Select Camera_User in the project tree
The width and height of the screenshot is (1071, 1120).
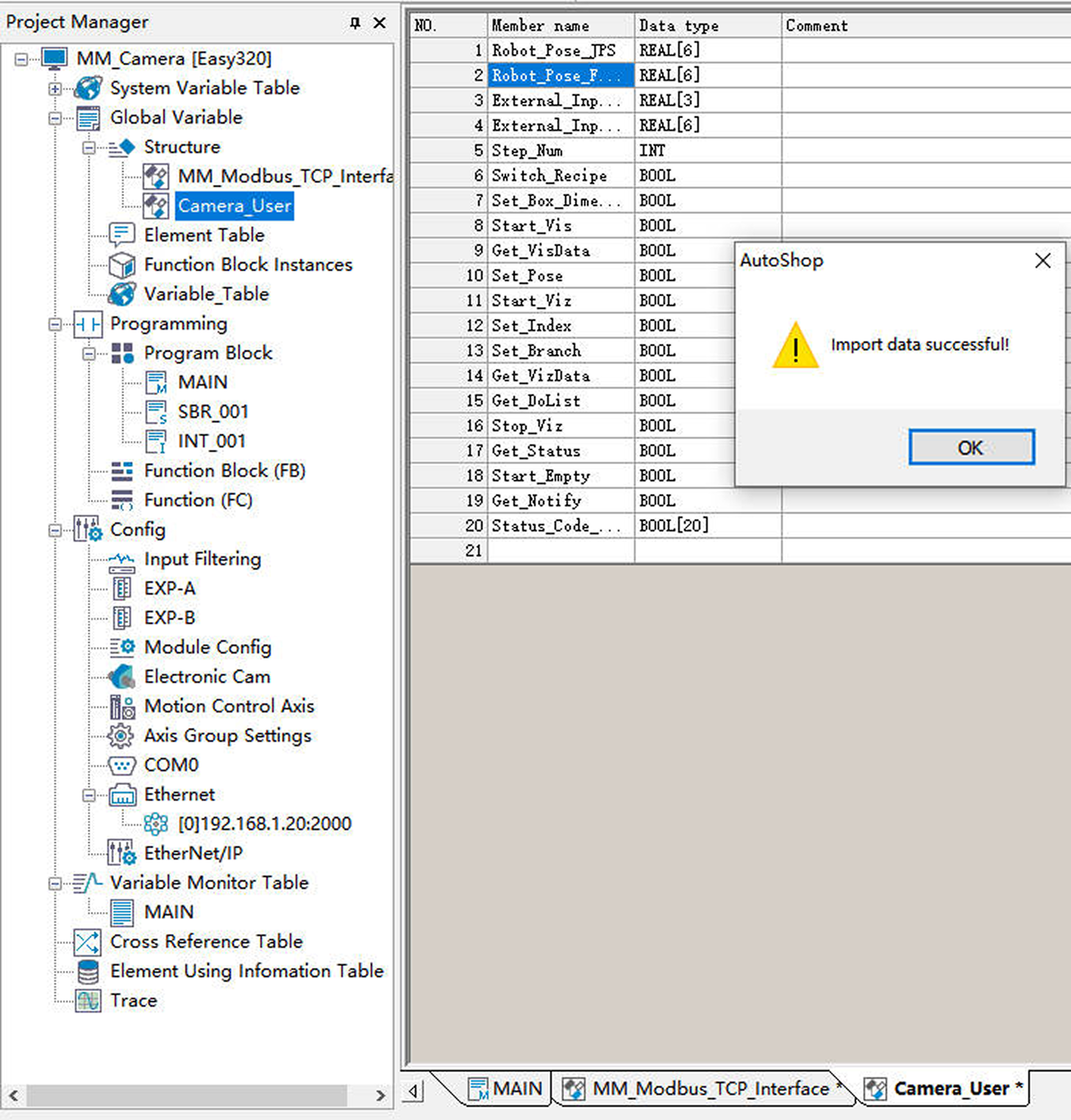(x=235, y=206)
